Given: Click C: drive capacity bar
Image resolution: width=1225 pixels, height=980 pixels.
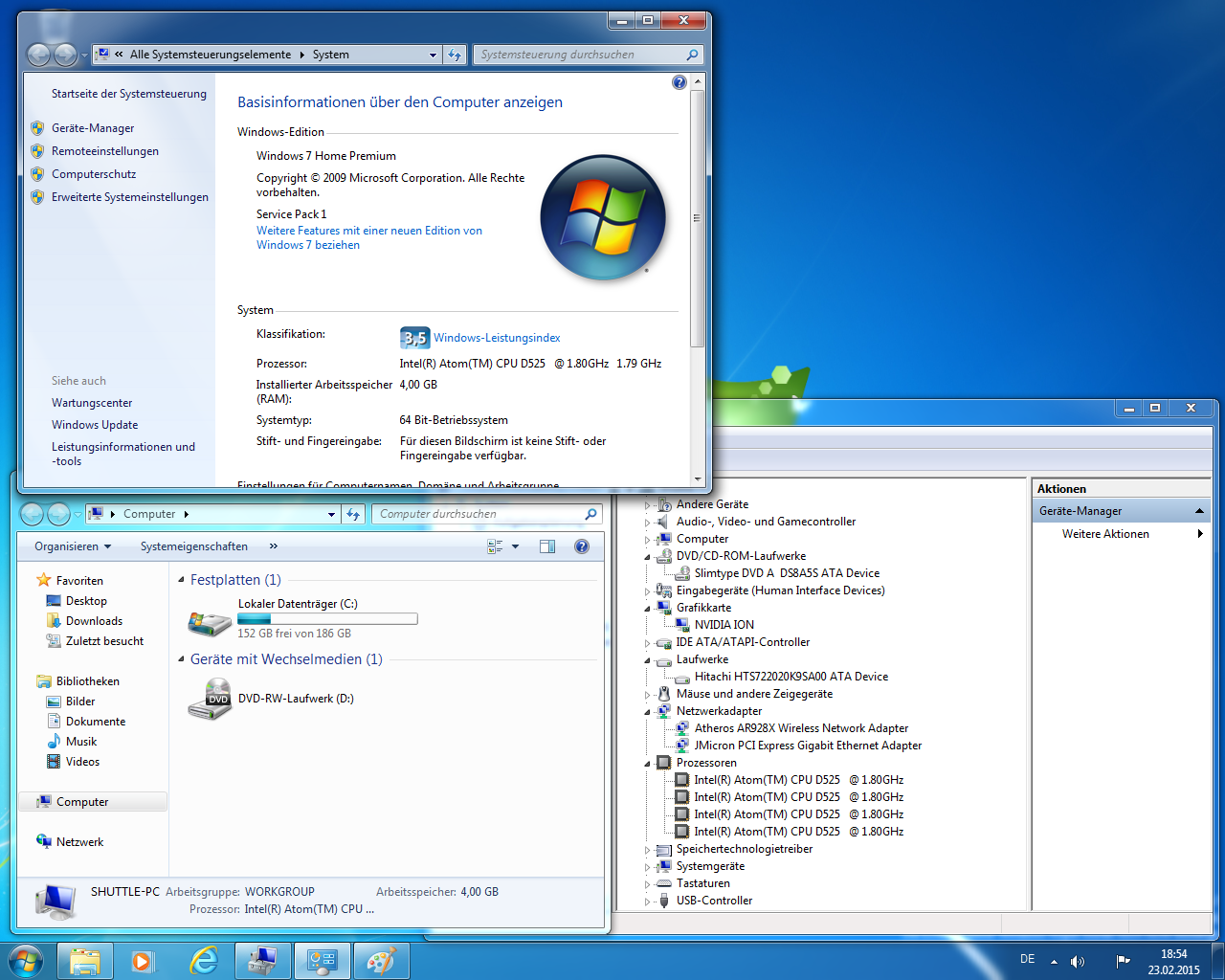Looking at the screenshot, I should pyautogui.click(x=327, y=619).
